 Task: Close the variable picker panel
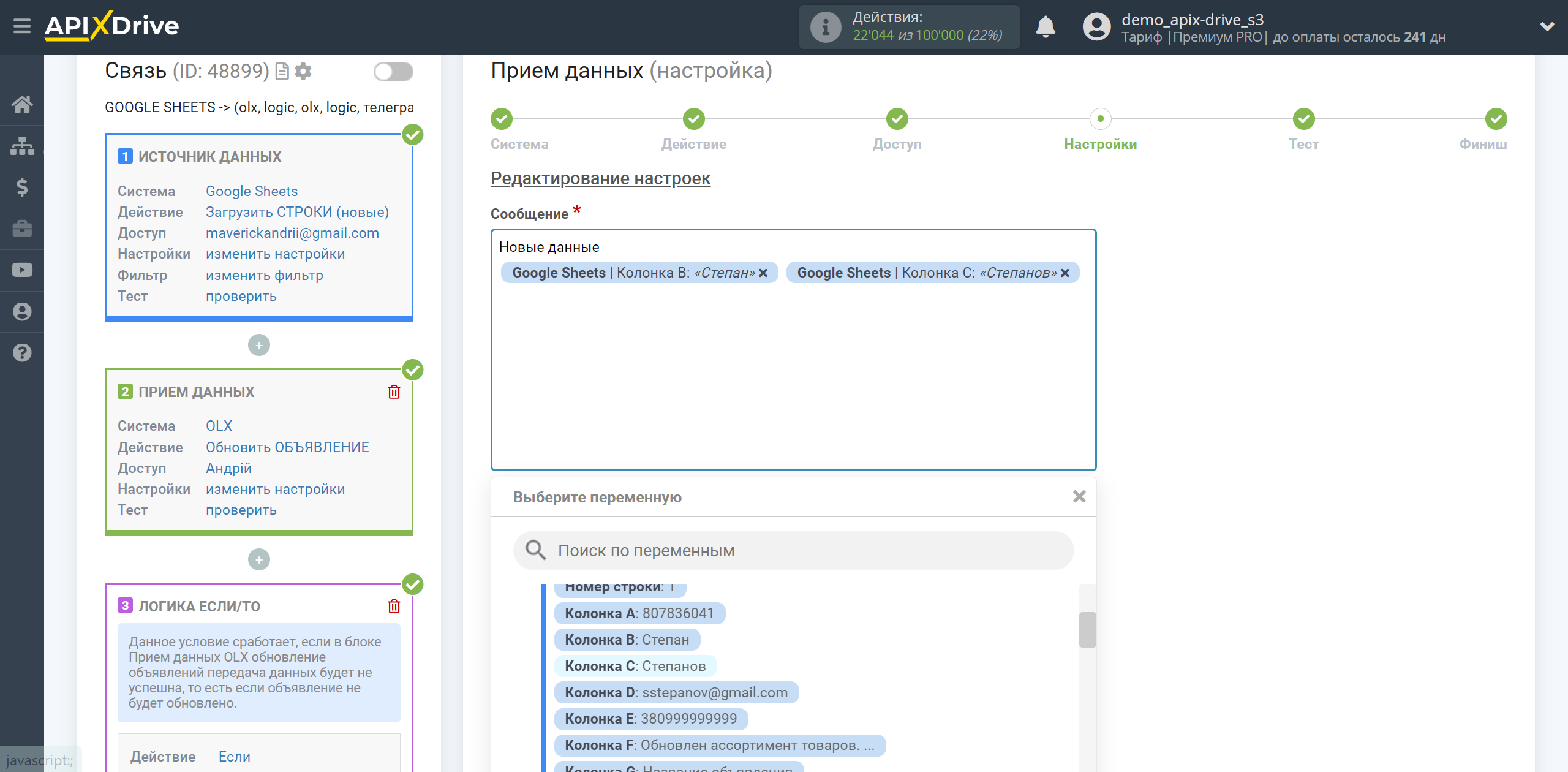(1079, 497)
